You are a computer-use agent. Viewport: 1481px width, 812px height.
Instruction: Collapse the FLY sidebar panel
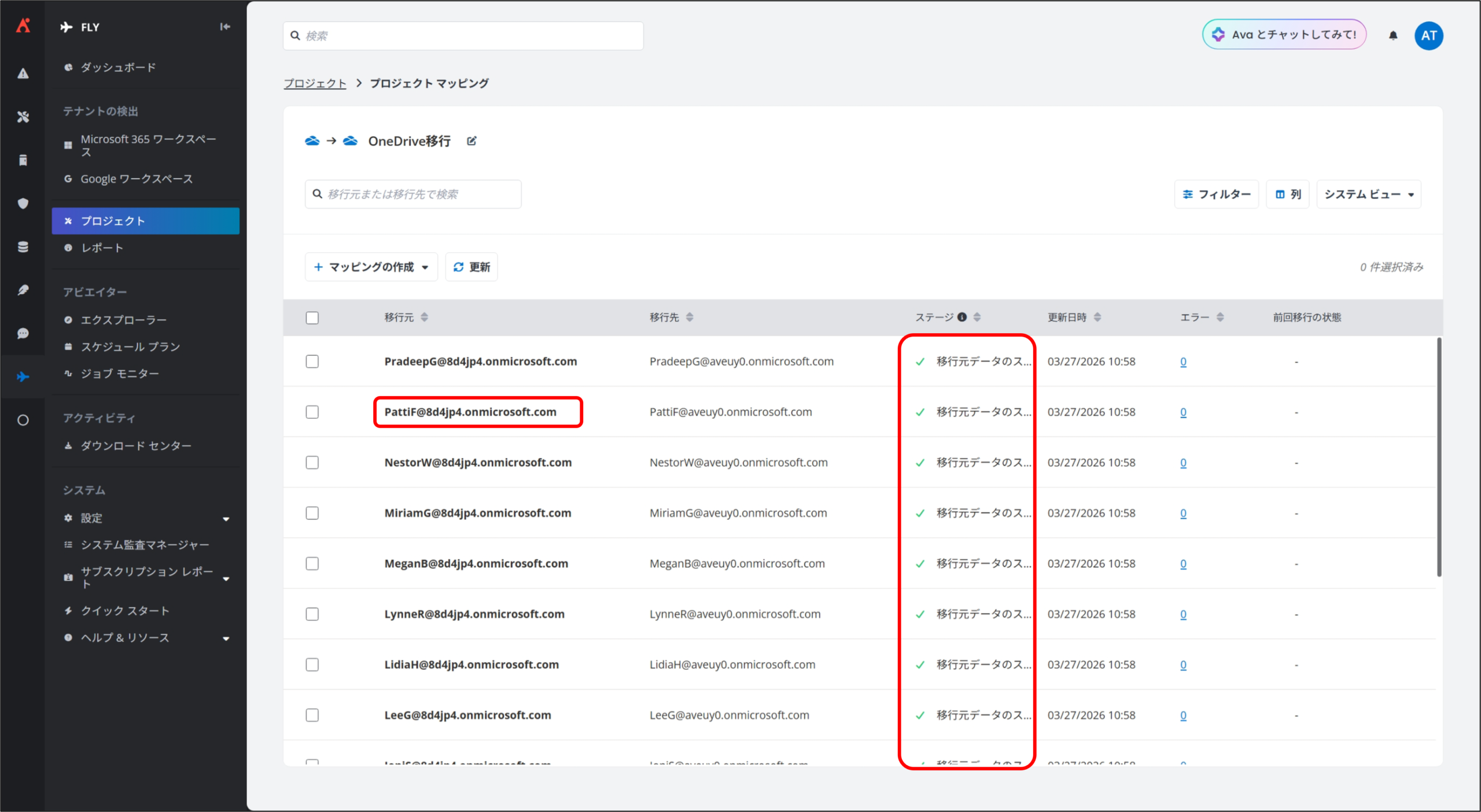pos(225,27)
